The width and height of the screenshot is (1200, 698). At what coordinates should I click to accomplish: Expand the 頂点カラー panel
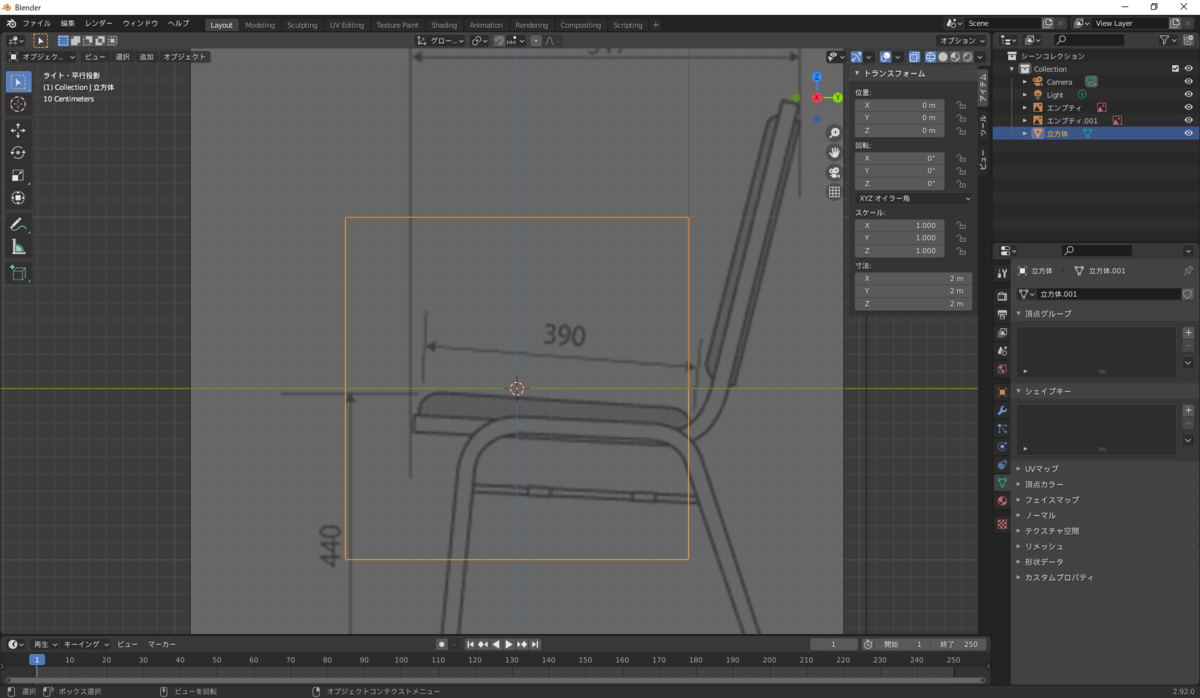tap(1044, 484)
